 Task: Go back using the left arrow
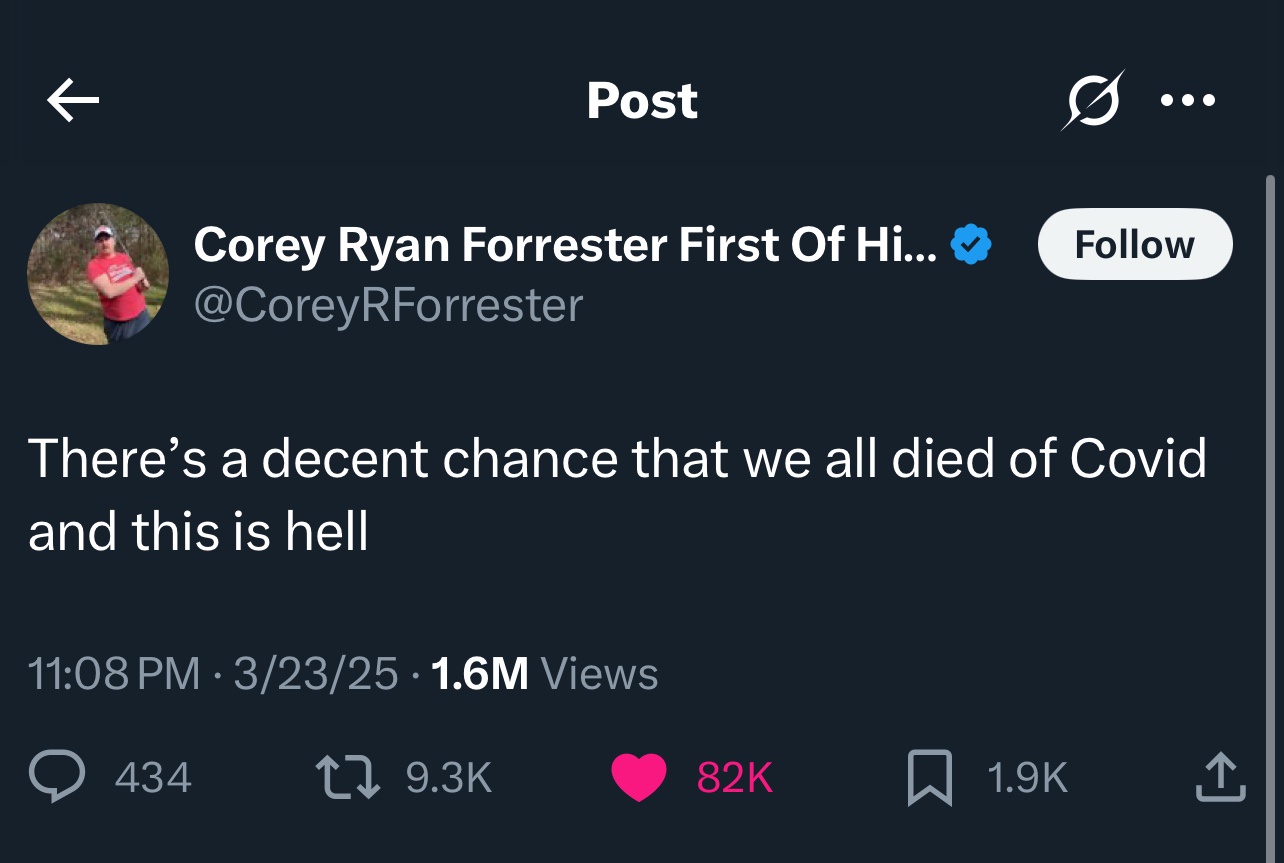click(73, 100)
